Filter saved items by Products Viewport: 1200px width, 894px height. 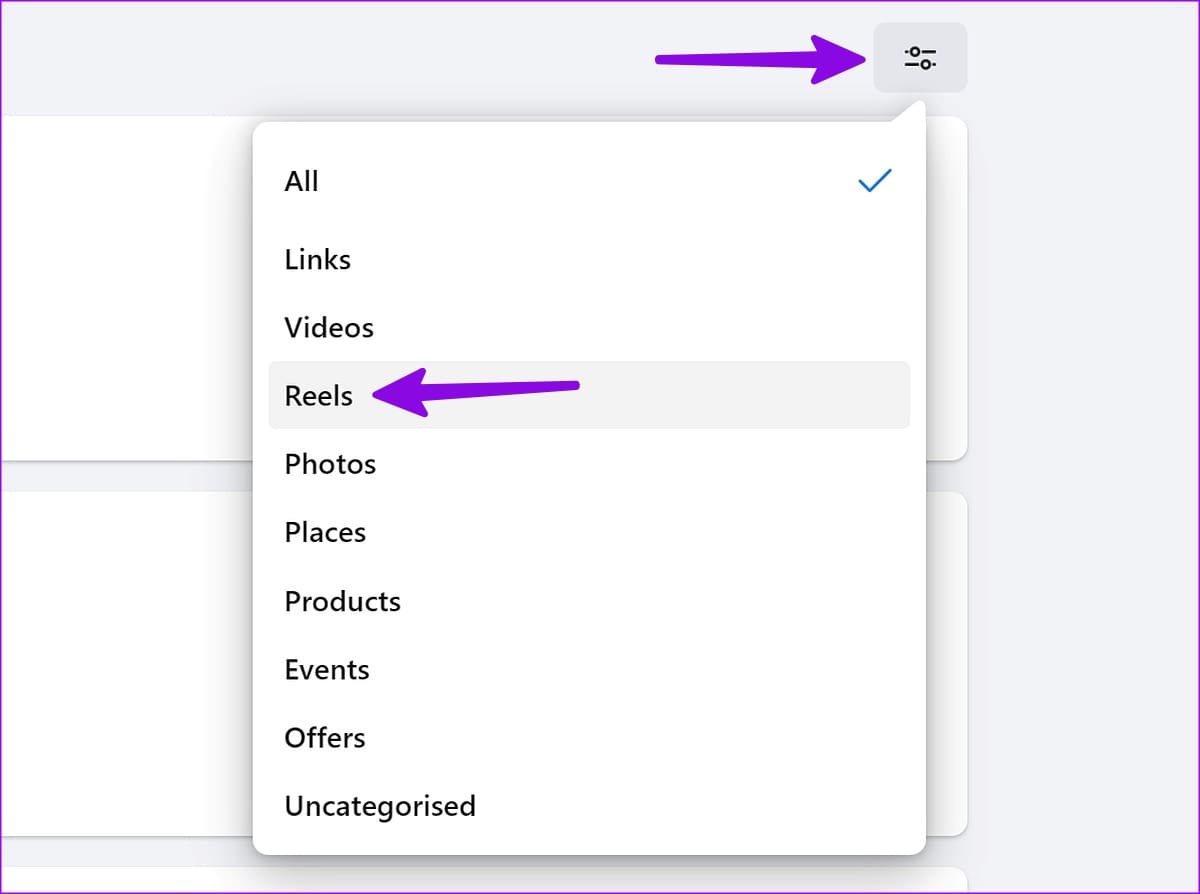click(x=589, y=601)
